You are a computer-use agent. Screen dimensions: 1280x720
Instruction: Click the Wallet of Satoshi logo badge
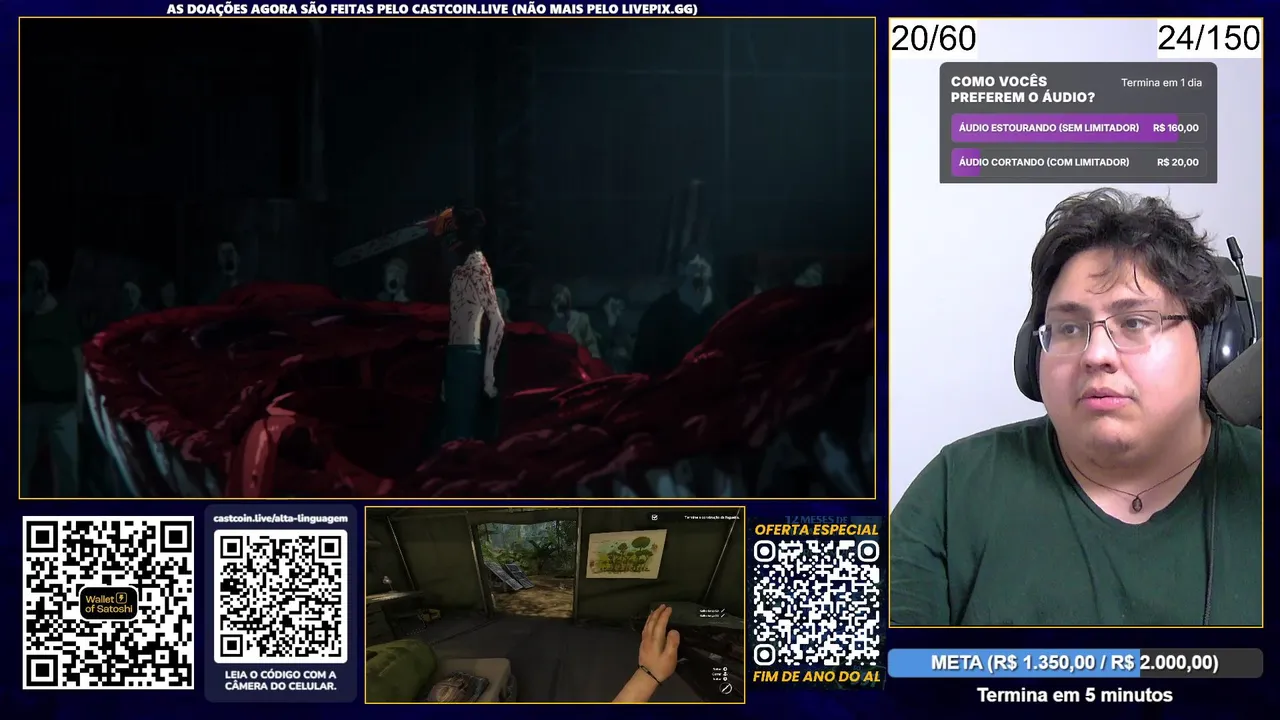pyautogui.click(x=106, y=603)
